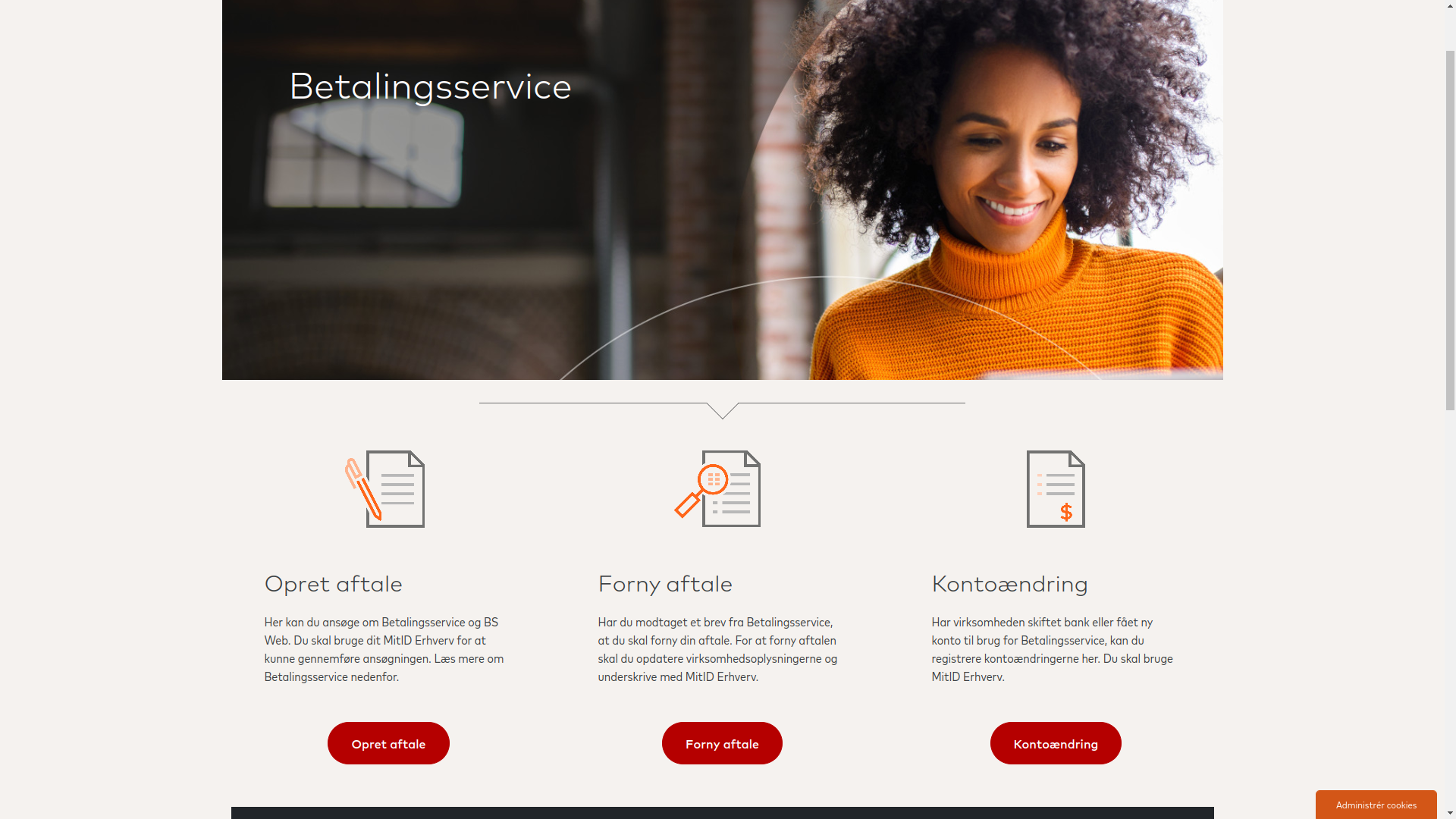This screenshot has height=819, width=1456.
Task: Click the Opret aftale heading
Action: [x=333, y=583]
